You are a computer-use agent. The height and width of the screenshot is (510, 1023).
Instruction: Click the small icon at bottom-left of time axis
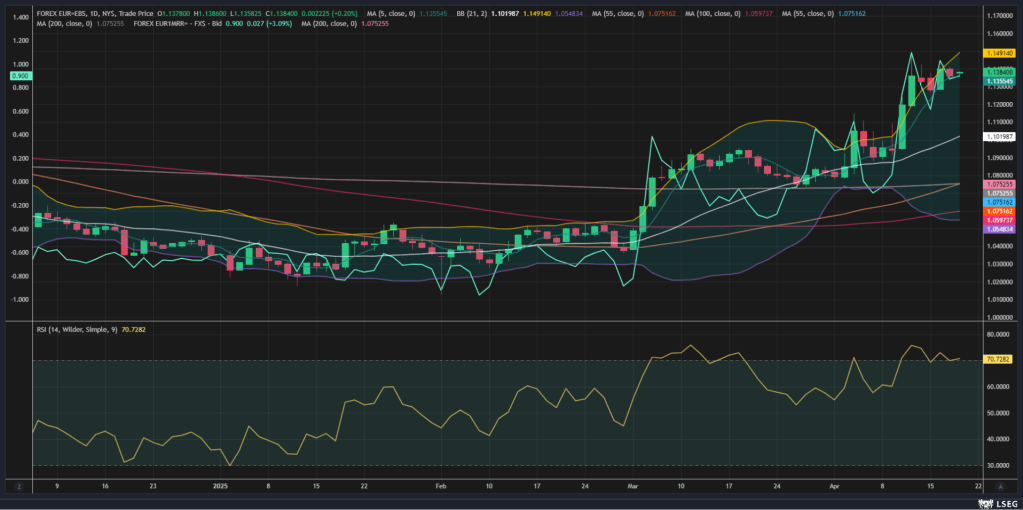19,485
